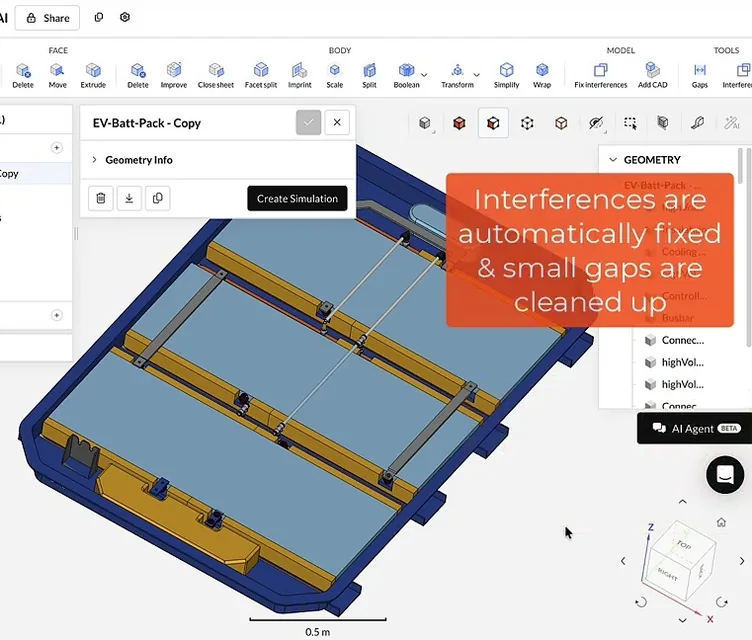The height and width of the screenshot is (640, 752).
Task: Click RIGHT face of orientation cube
Action: 668,573
